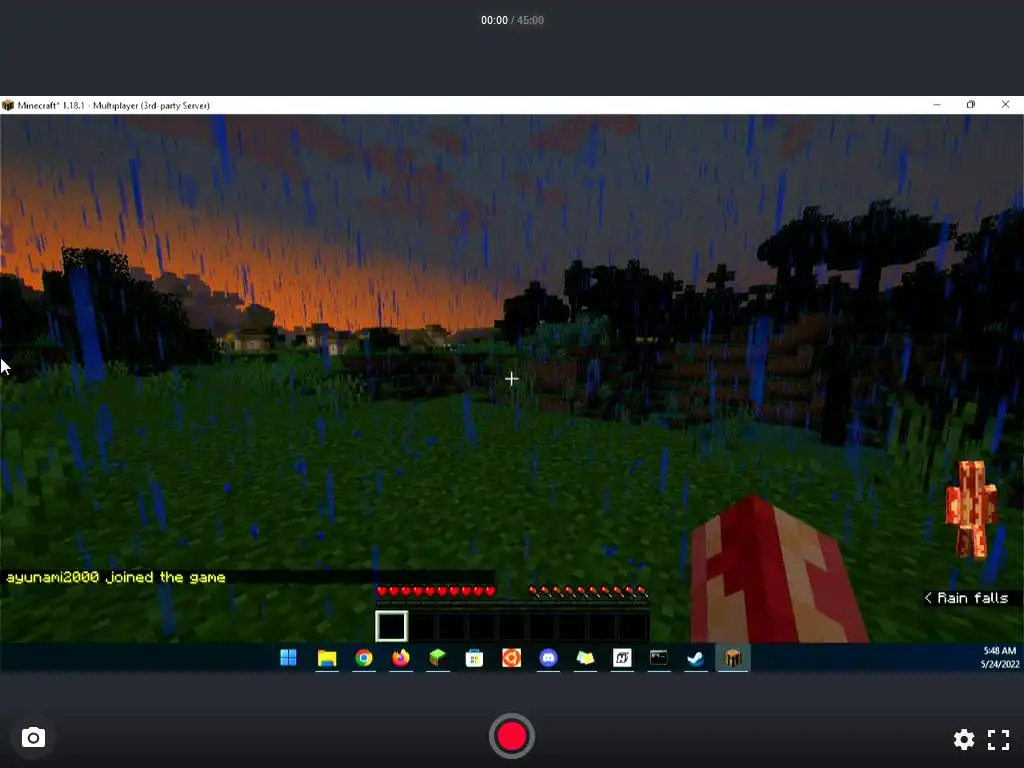Open the orange Ubuntu app icon
The height and width of the screenshot is (768, 1024).
[511, 658]
